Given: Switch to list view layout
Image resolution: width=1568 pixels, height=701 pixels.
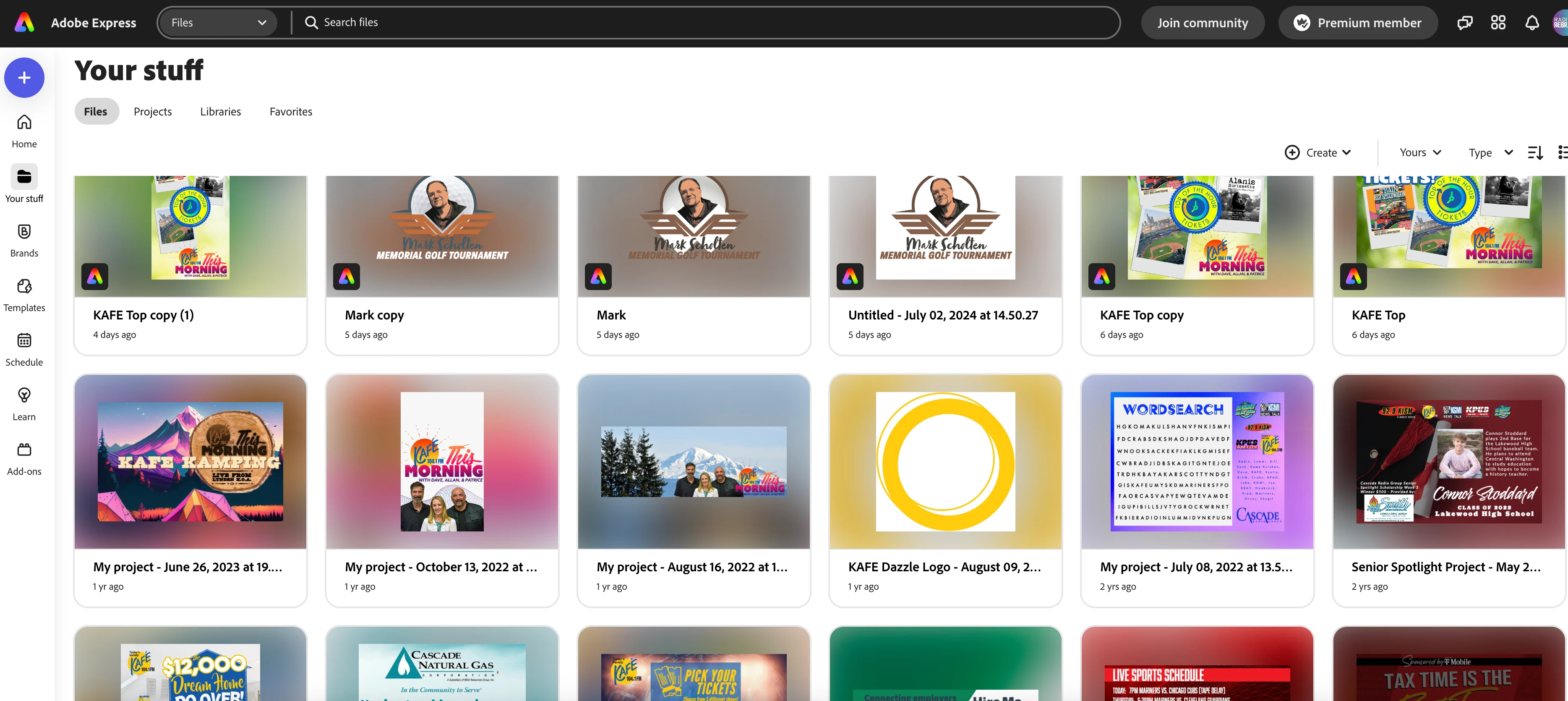Looking at the screenshot, I should pos(1562,152).
